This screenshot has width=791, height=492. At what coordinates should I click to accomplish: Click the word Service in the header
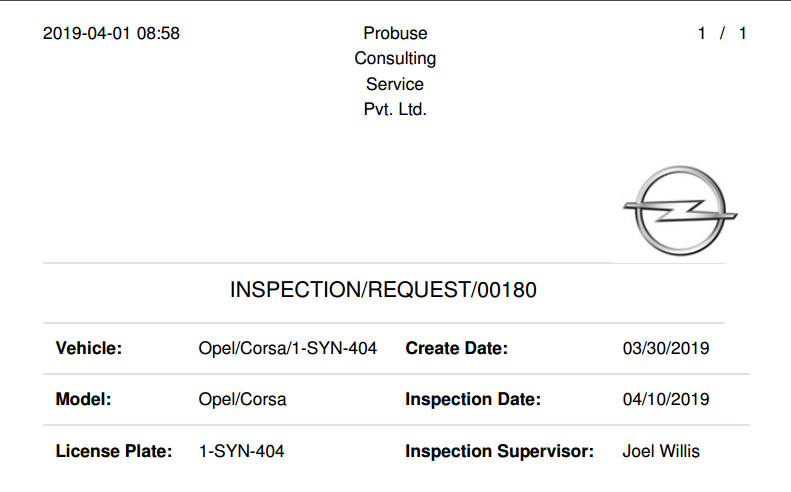[395, 84]
